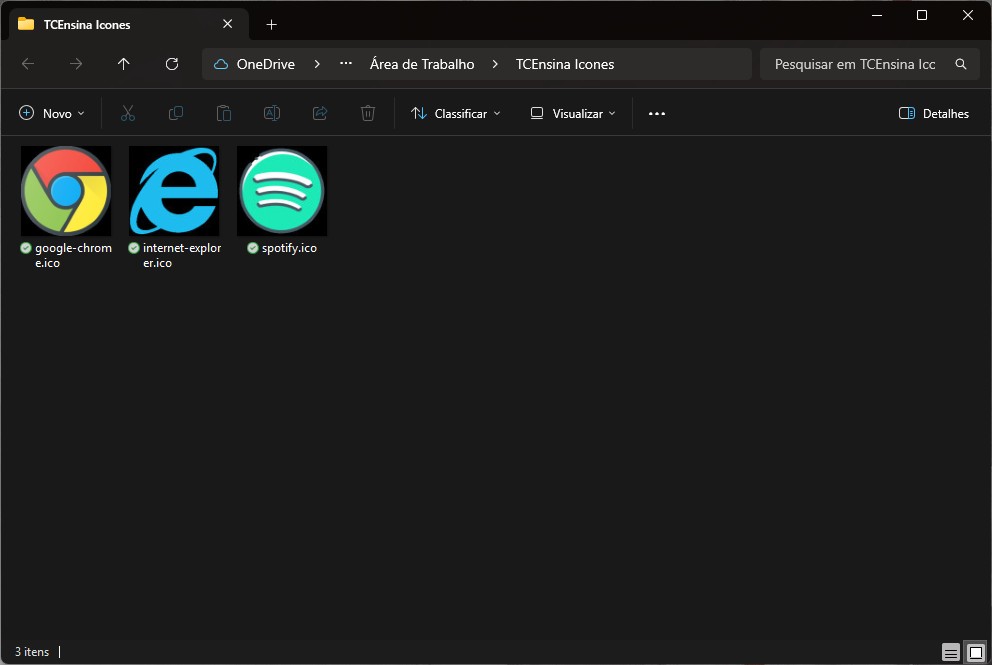Open the See more ellipsis menu
This screenshot has width=992, height=665.
click(x=657, y=114)
